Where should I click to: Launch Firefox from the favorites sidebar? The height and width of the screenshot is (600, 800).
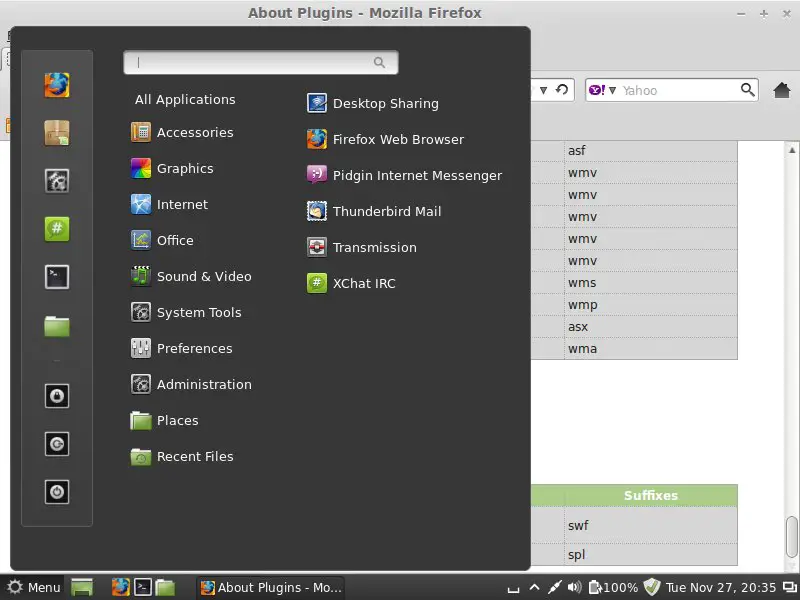57,85
